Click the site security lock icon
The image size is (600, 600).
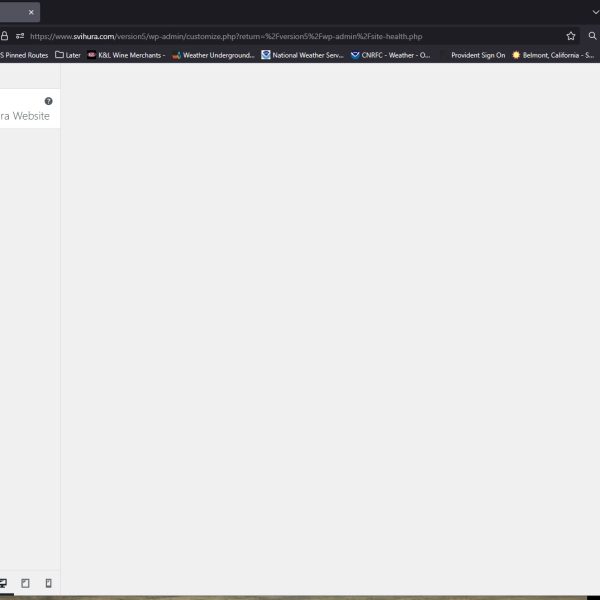click(4, 36)
